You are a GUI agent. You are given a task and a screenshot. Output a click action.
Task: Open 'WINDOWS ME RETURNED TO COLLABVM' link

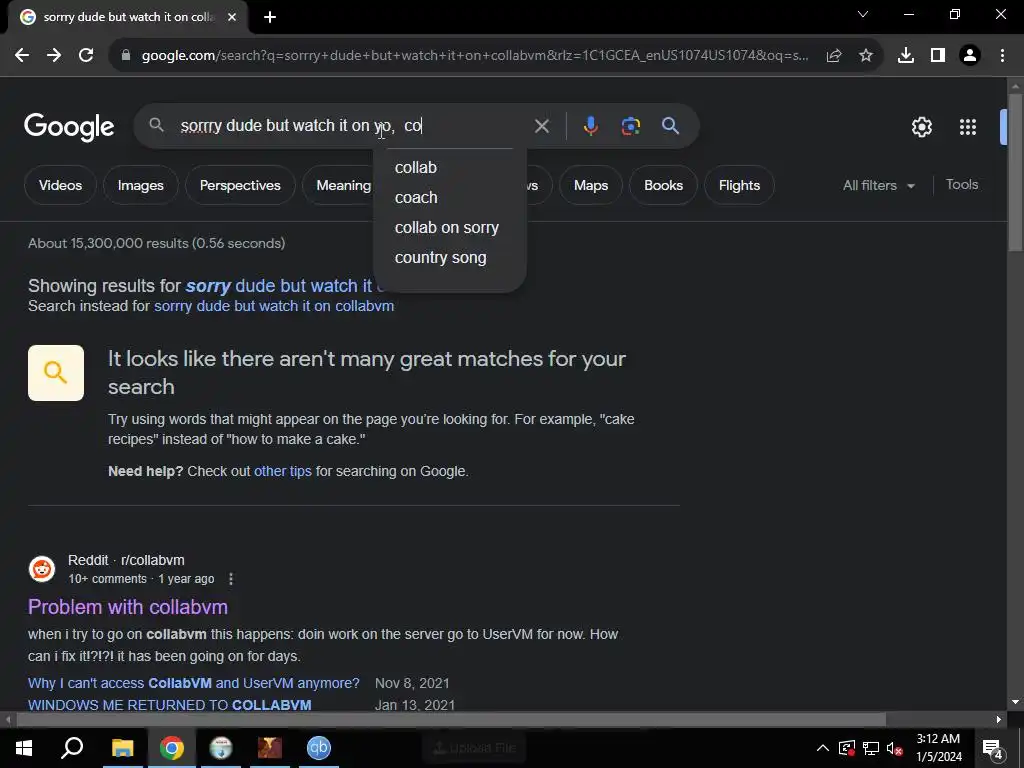[170, 705]
